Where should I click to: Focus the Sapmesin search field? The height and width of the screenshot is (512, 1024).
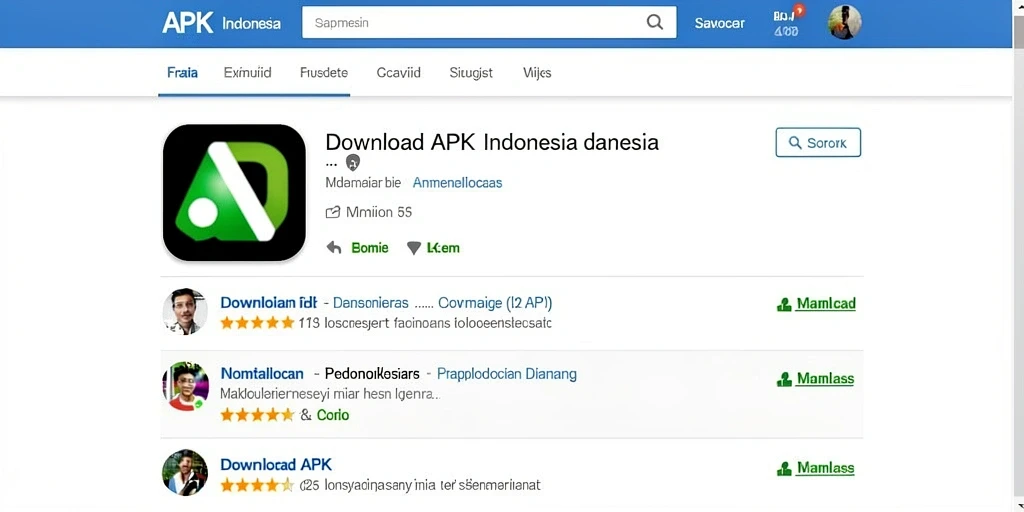[x=489, y=22]
